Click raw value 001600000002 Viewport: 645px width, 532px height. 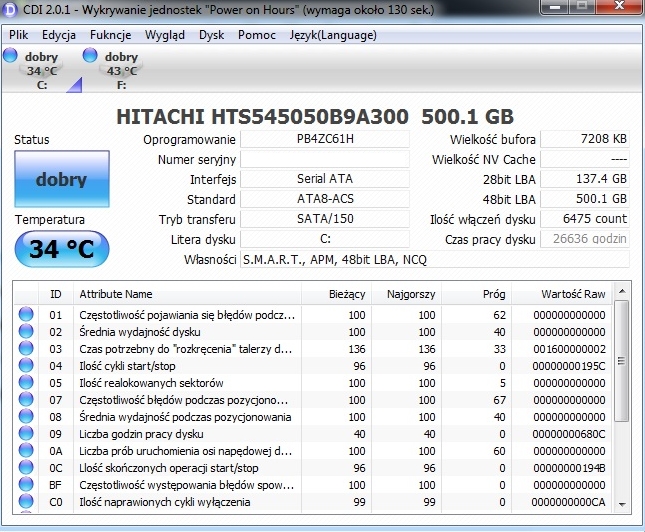569,349
